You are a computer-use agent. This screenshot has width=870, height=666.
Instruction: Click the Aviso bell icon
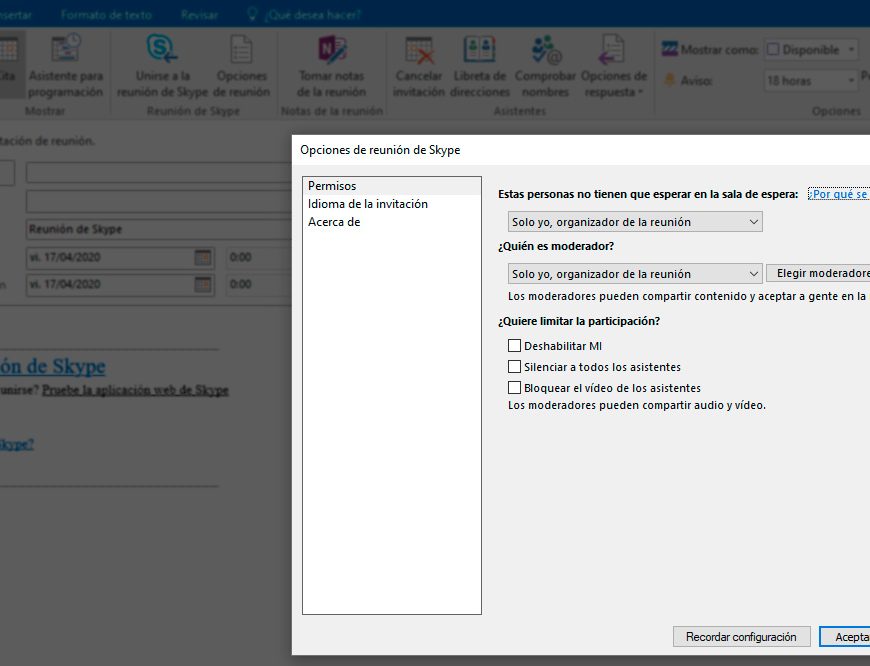pos(670,80)
